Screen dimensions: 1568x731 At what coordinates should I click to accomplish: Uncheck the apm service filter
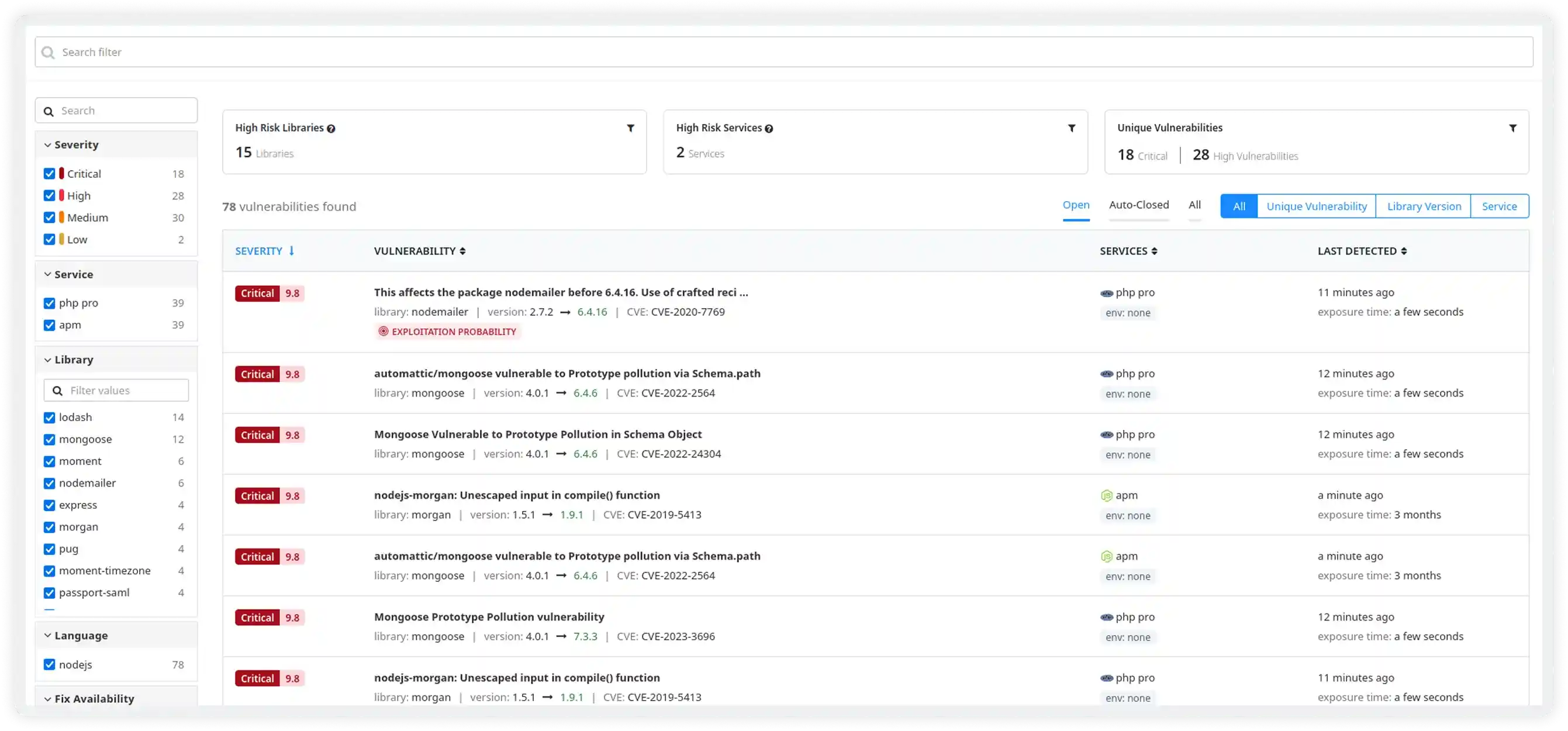[50, 325]
